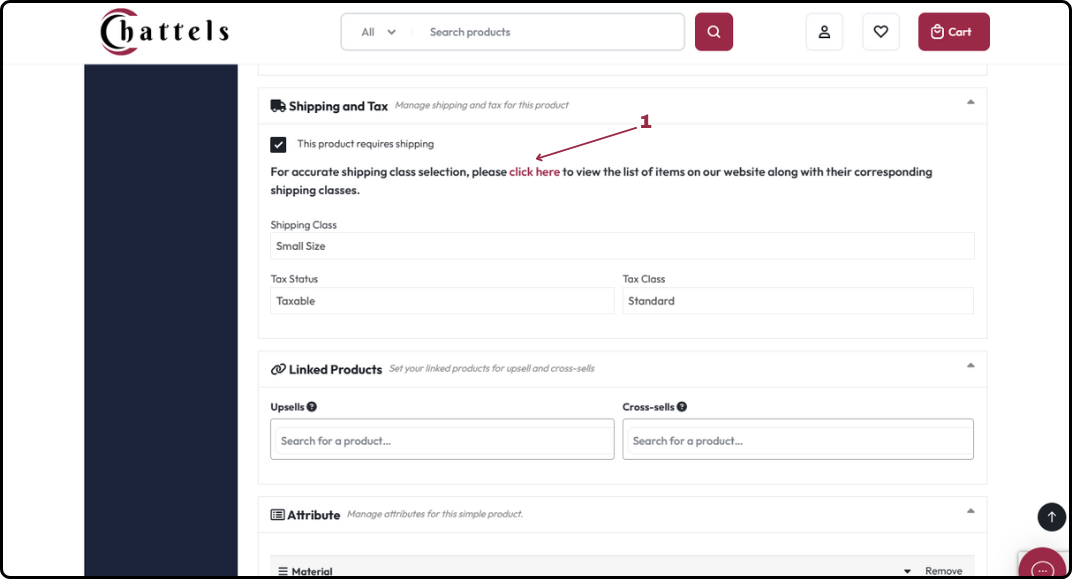
Task: Open the chat bubble widget
Action: click(x=1042, y=565)
